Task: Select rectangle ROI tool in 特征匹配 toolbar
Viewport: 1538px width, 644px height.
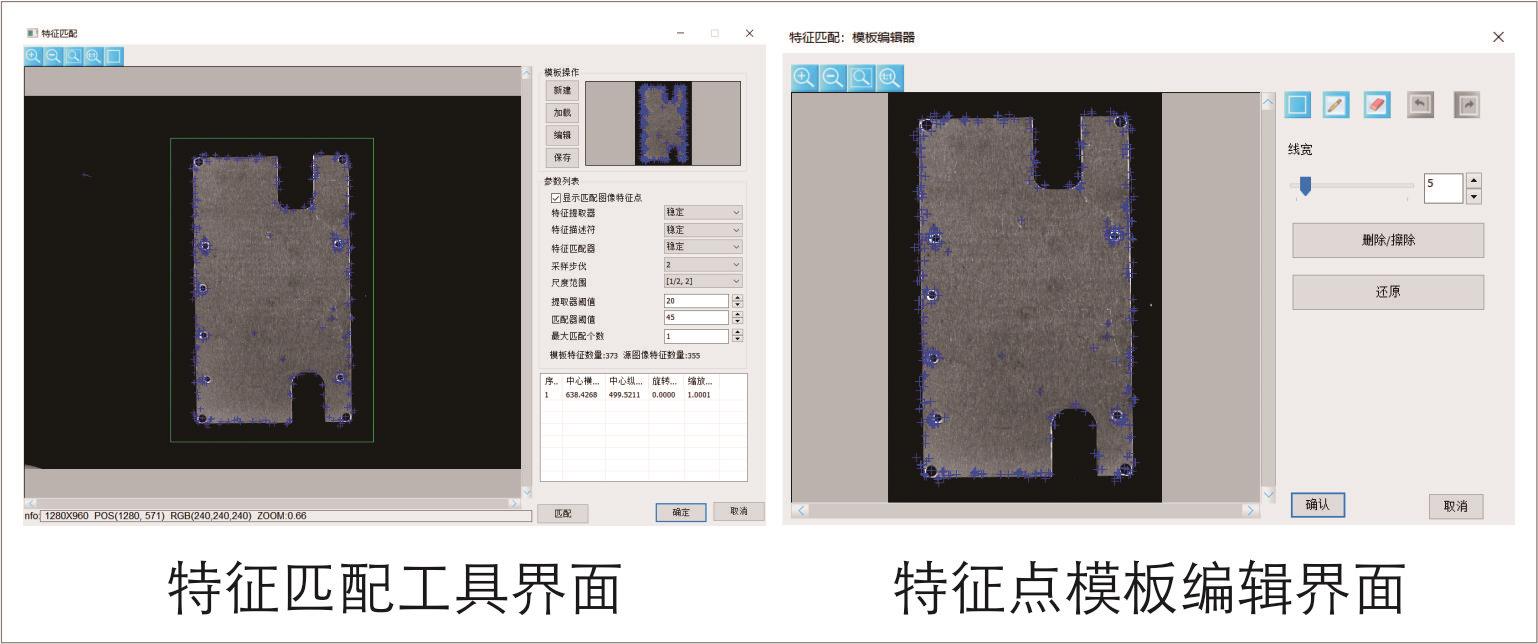Action: [114, 57]
